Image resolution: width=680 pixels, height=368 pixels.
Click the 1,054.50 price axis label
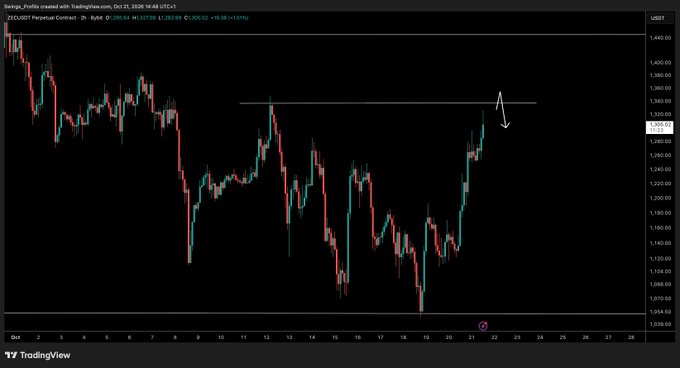pos(660,312)
